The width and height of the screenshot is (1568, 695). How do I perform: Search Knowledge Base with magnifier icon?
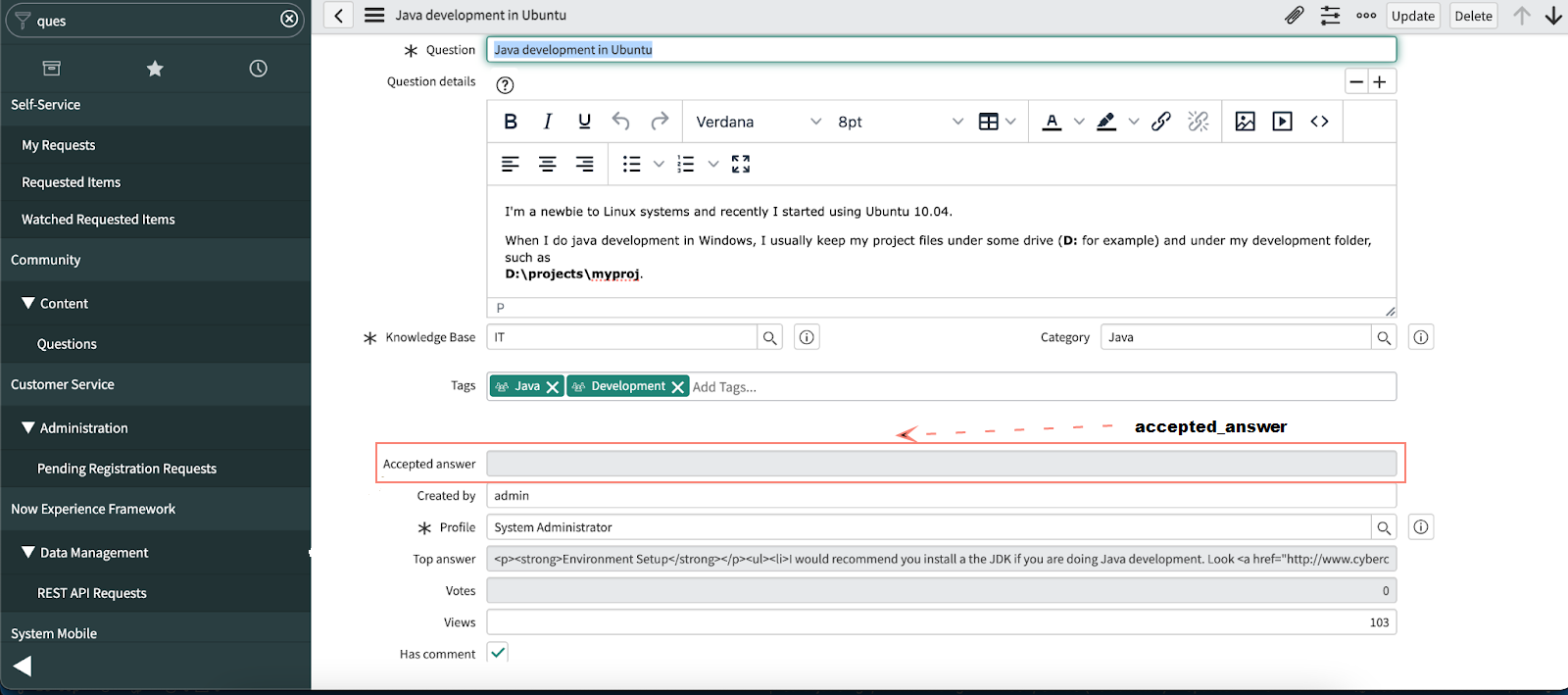coord(770,338)
